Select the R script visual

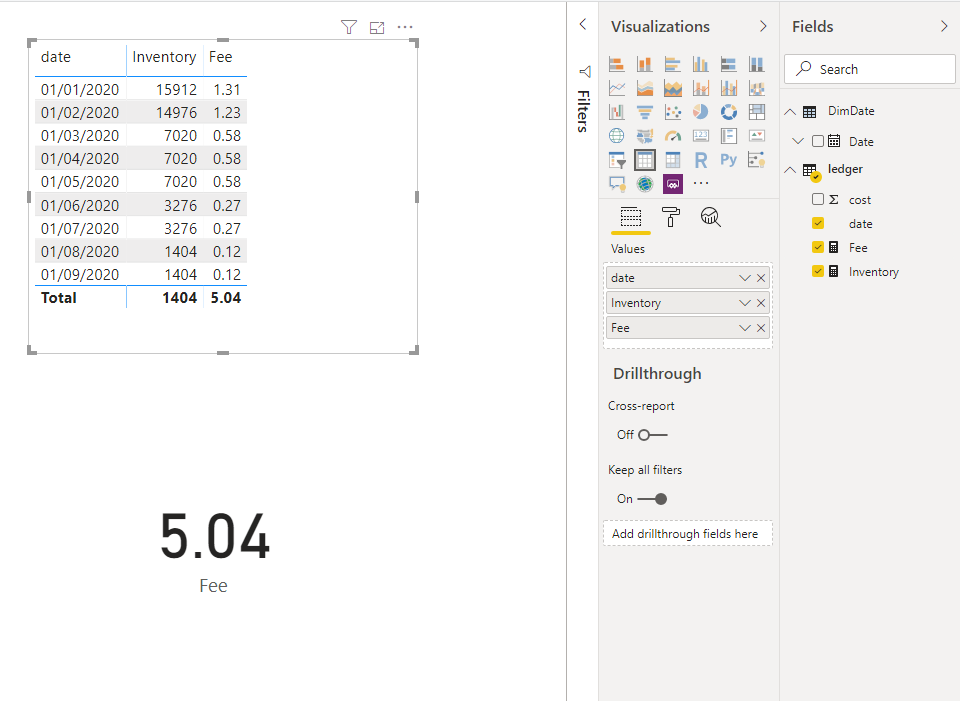(x=700, y=160)
